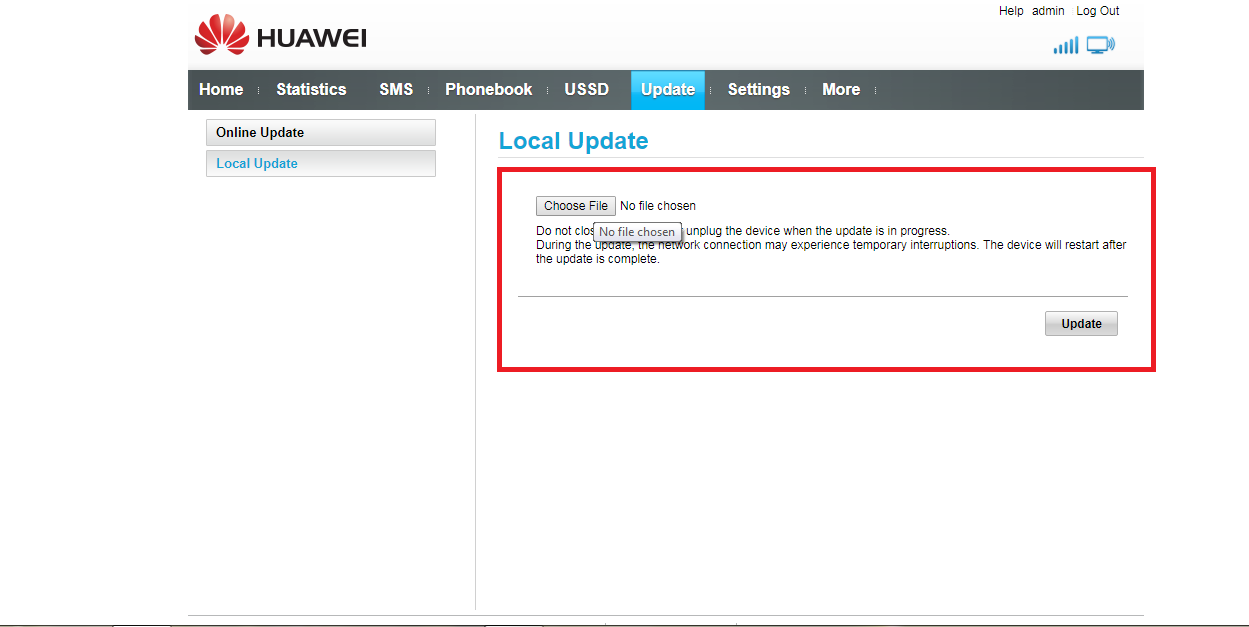The width and height of the screenshot is (1249, 627).
Task: Click the Update button
Action: tap(1081, 323)
